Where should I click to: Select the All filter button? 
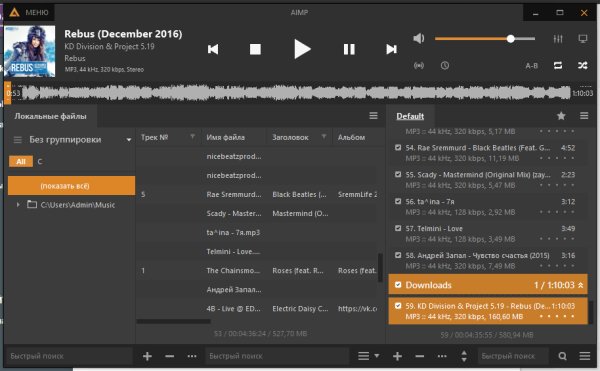tap(21, 161)
